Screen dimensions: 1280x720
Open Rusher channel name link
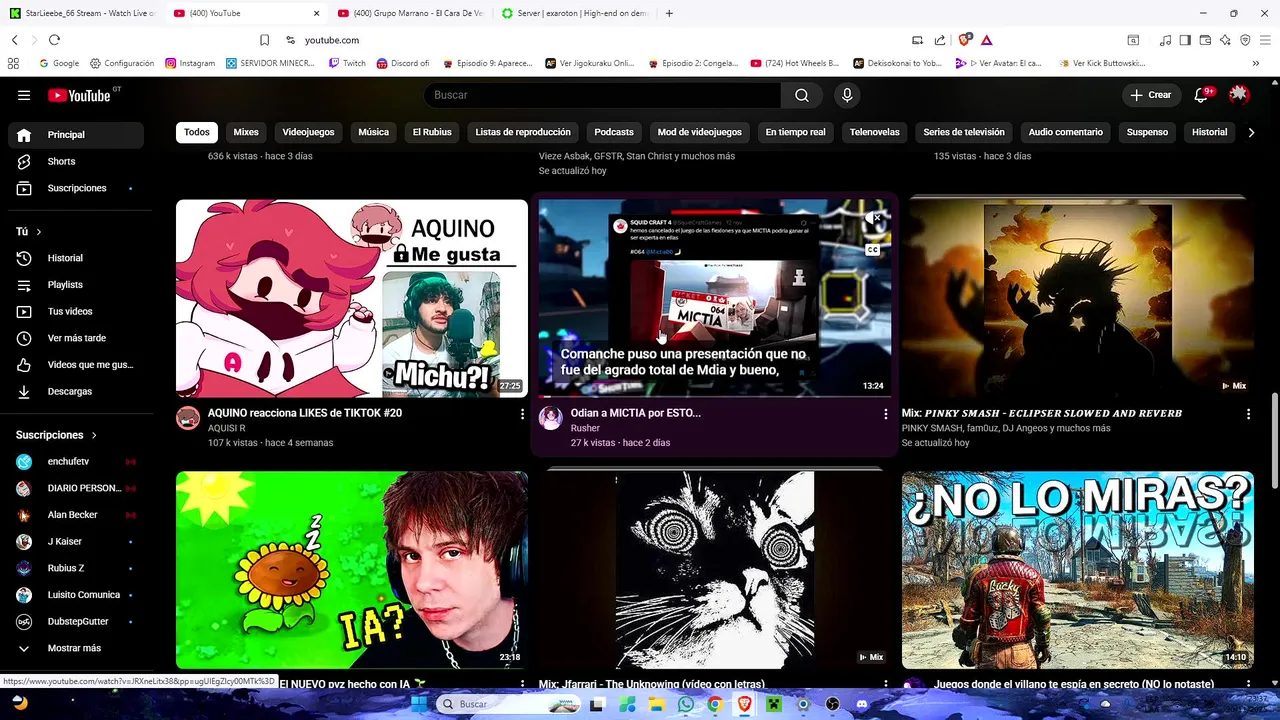[585, 428]
